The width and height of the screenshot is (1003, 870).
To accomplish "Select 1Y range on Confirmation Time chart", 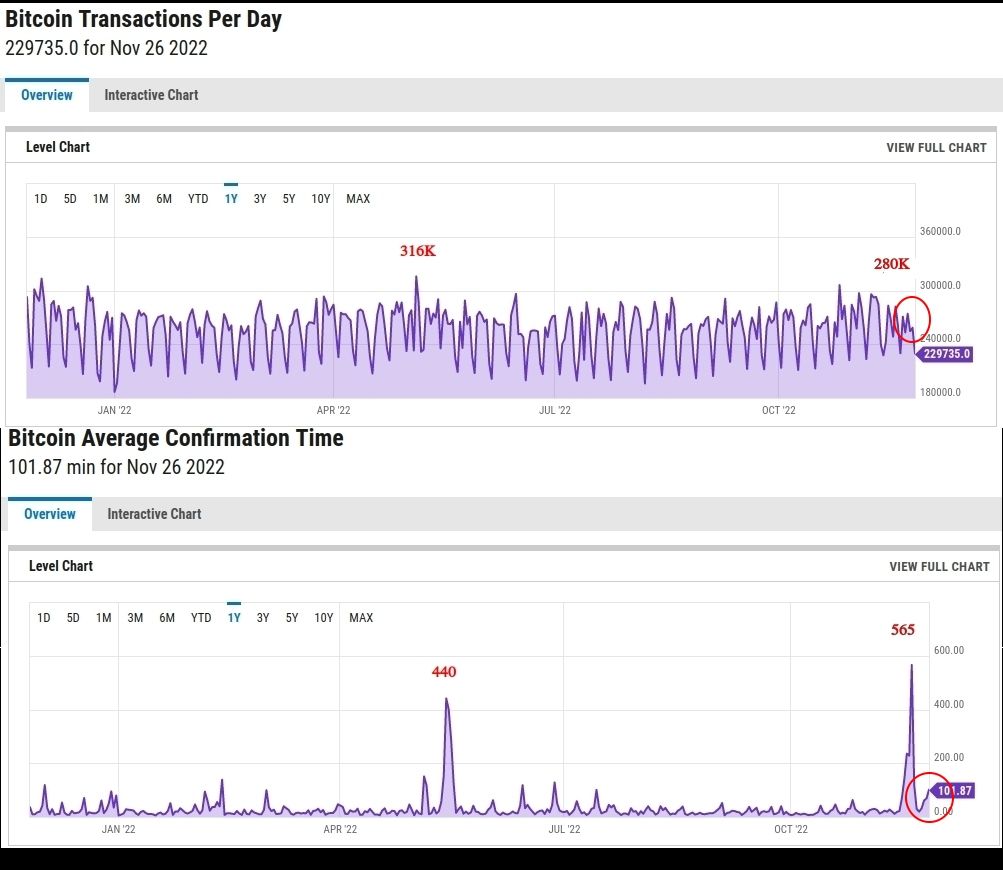I will (234, 618).
